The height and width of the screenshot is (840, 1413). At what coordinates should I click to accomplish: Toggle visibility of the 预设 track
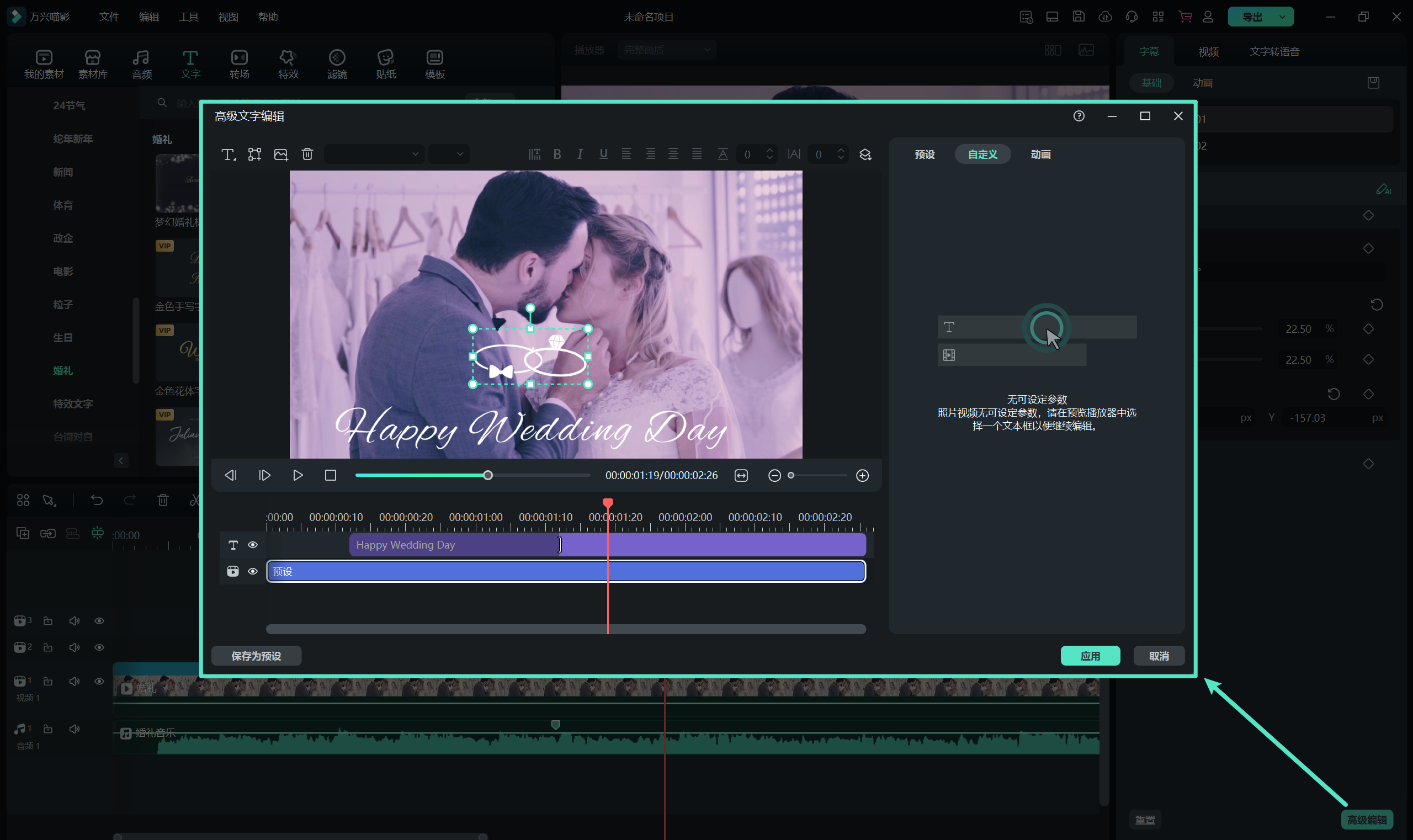tap(252, 571)
